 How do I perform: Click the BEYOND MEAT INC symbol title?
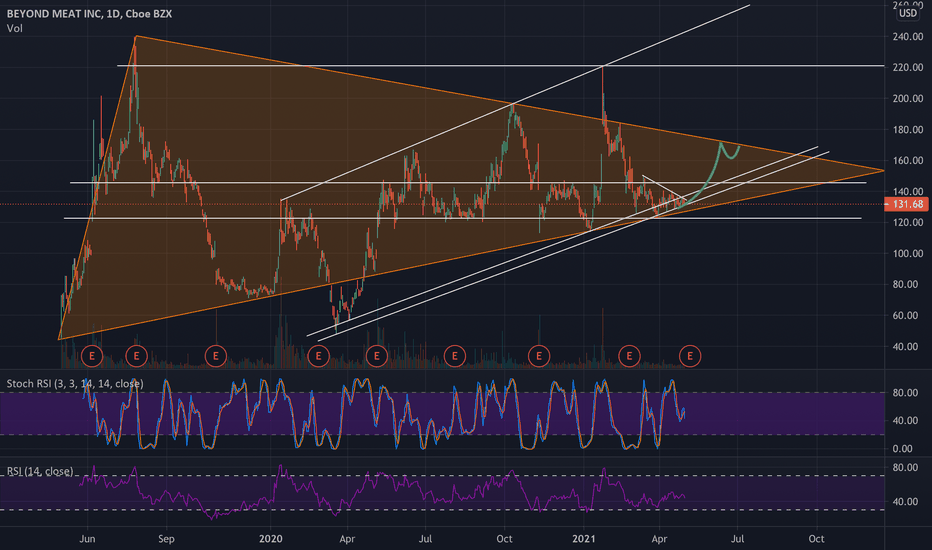pos(89,13)
